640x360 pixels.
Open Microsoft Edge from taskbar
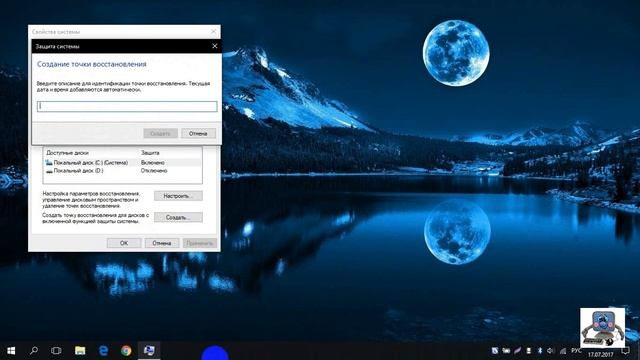point(103,351)
